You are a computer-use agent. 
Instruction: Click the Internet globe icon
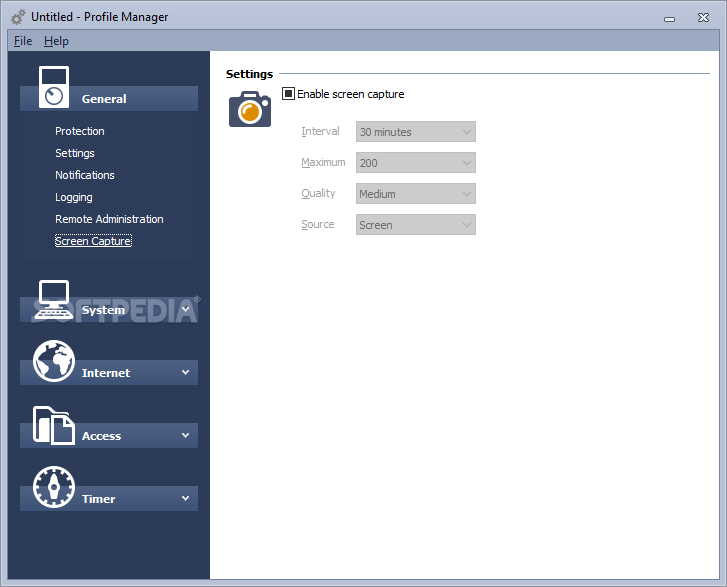pos(54,361)
